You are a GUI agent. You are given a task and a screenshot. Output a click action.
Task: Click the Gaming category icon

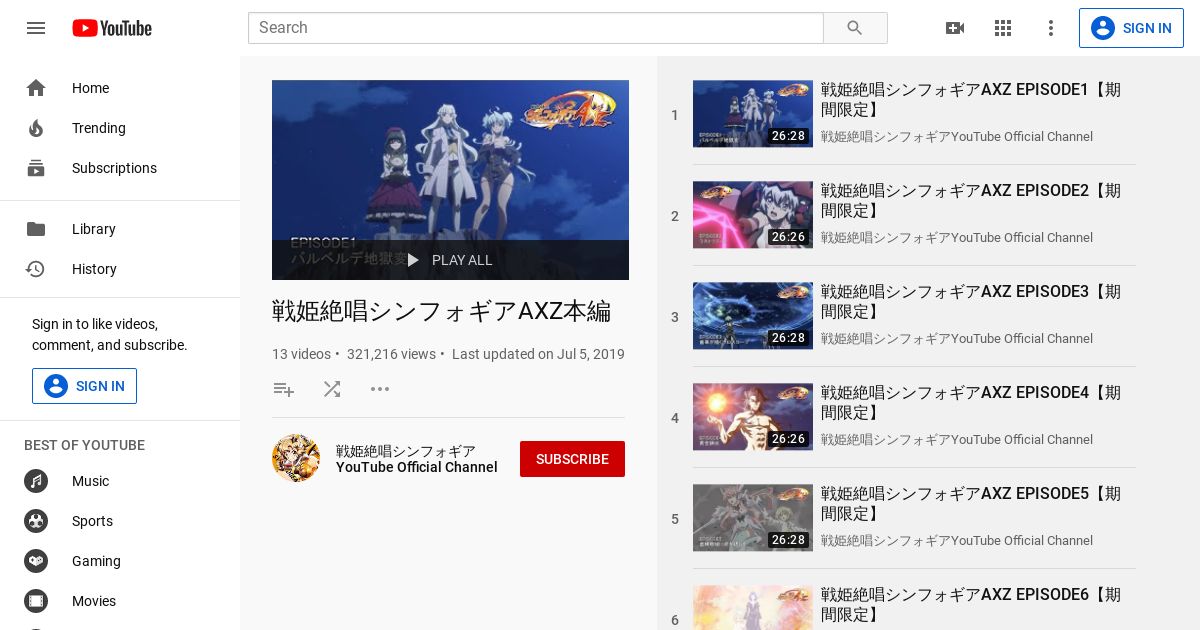pos(36,561)
